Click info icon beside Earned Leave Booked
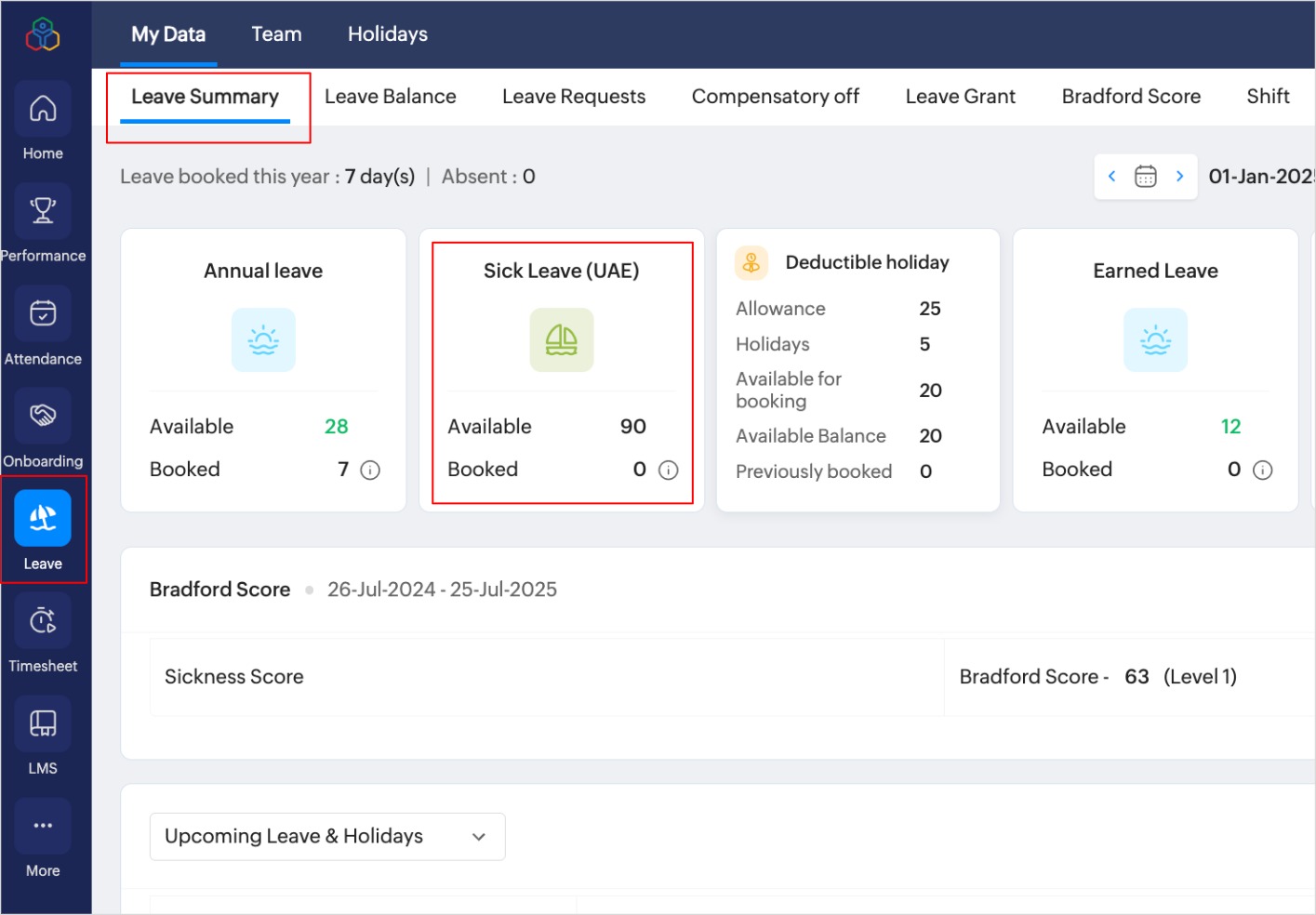This screenshot has height=915, width=1316. (1262, 471)
